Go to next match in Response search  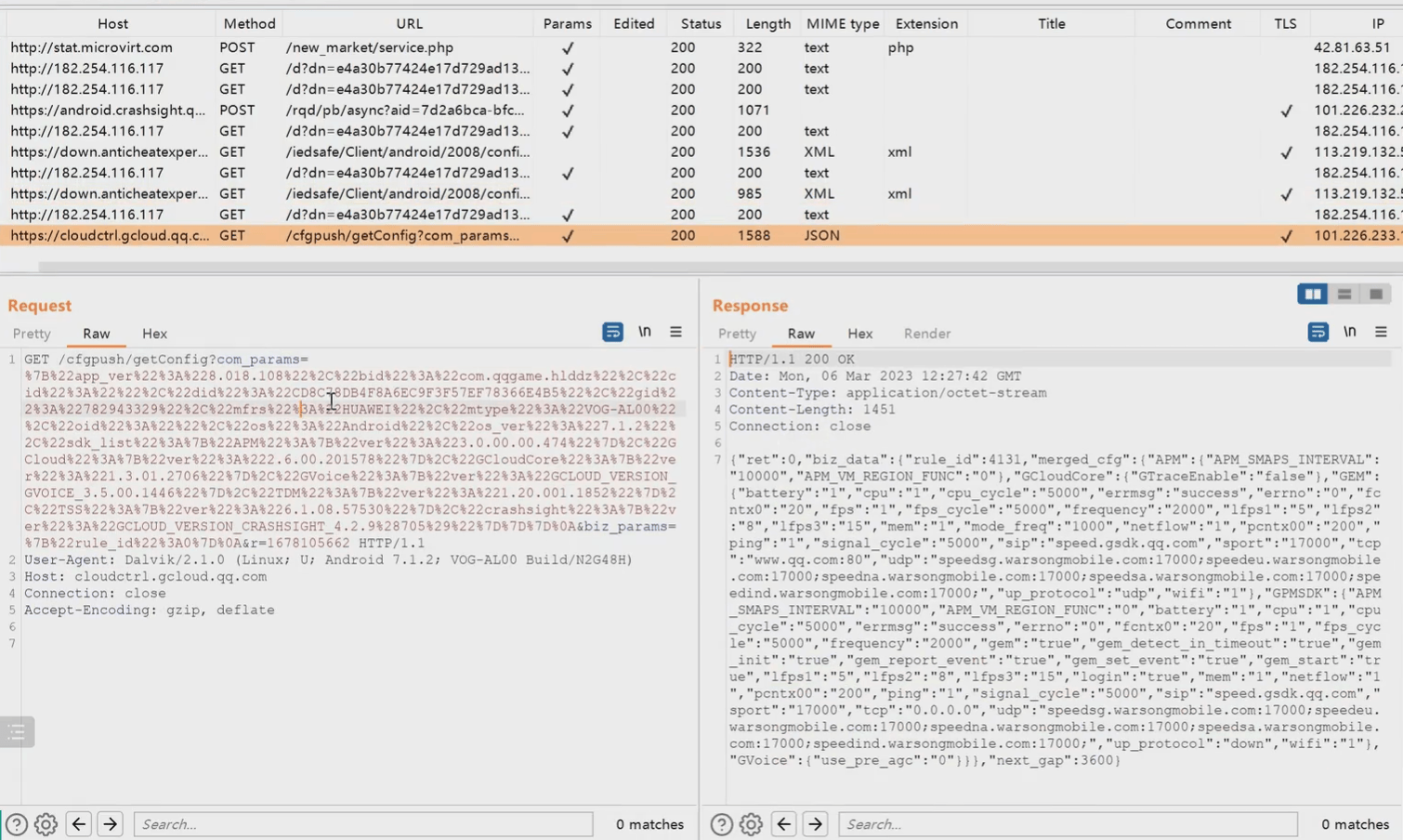pyautogui.click(x=815, y=824)
